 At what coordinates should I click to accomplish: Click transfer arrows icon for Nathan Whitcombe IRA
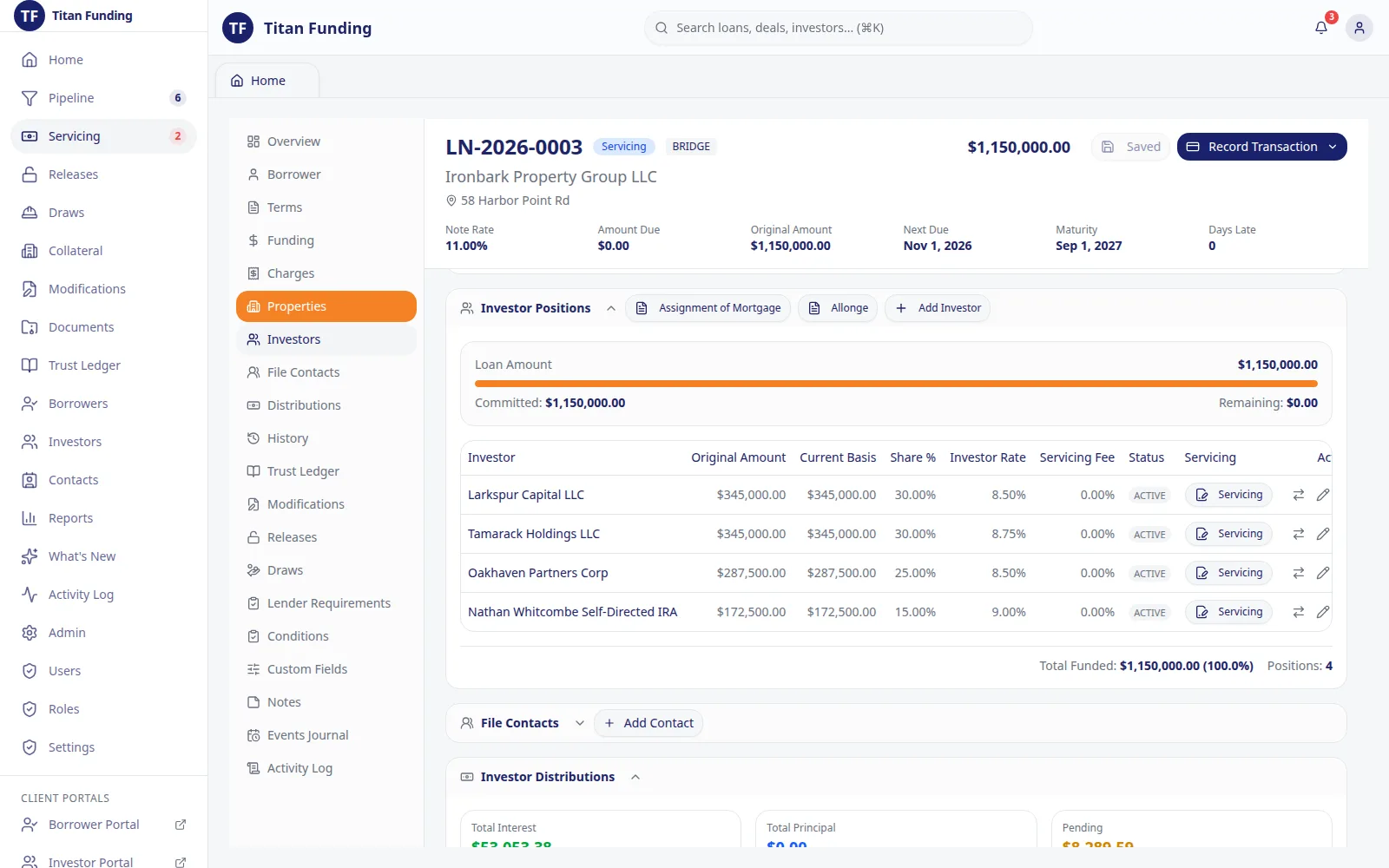(1299, 612)
